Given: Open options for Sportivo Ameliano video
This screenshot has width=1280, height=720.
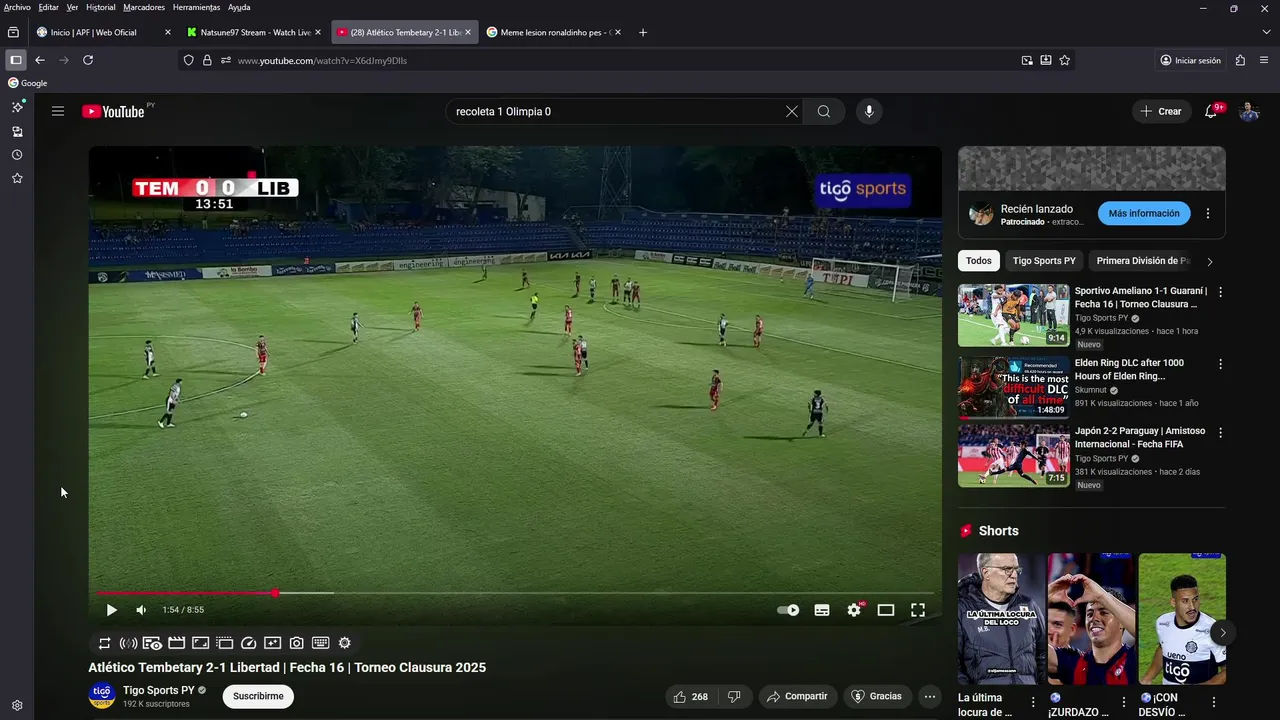Looking at the screenshot, I should click(1220, 292).
